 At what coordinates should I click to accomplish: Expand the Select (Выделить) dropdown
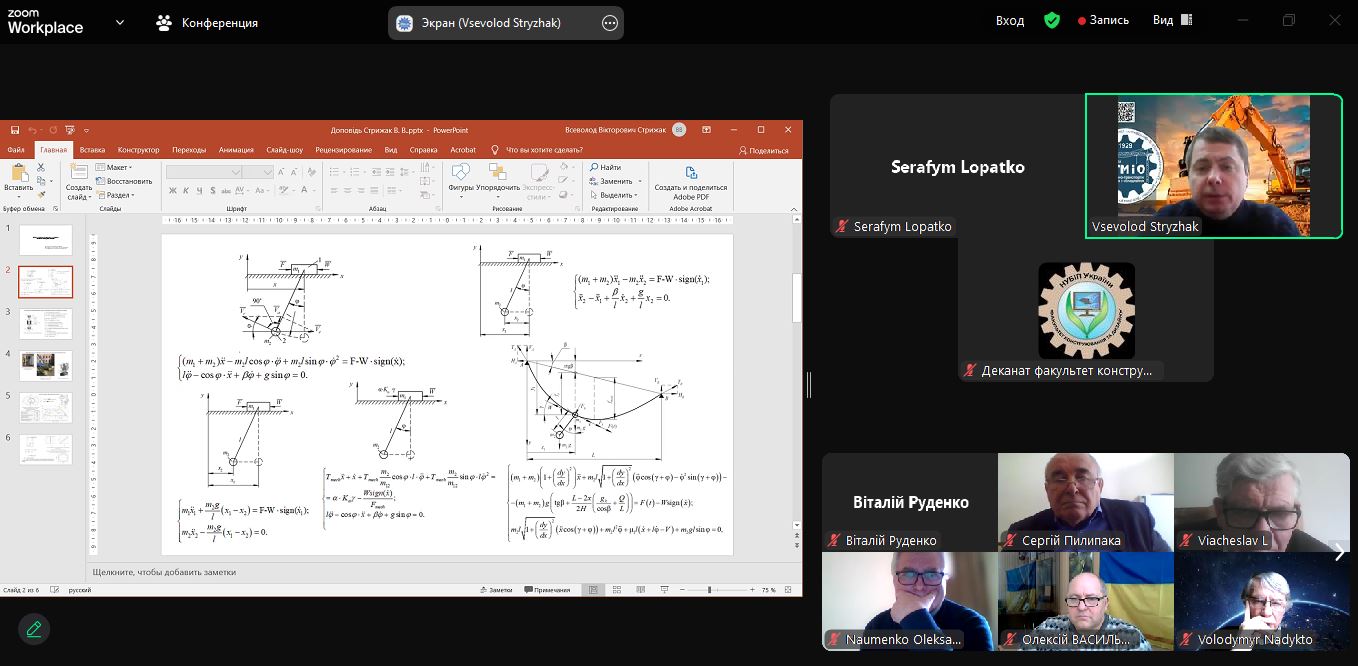[x=613, y=195]
